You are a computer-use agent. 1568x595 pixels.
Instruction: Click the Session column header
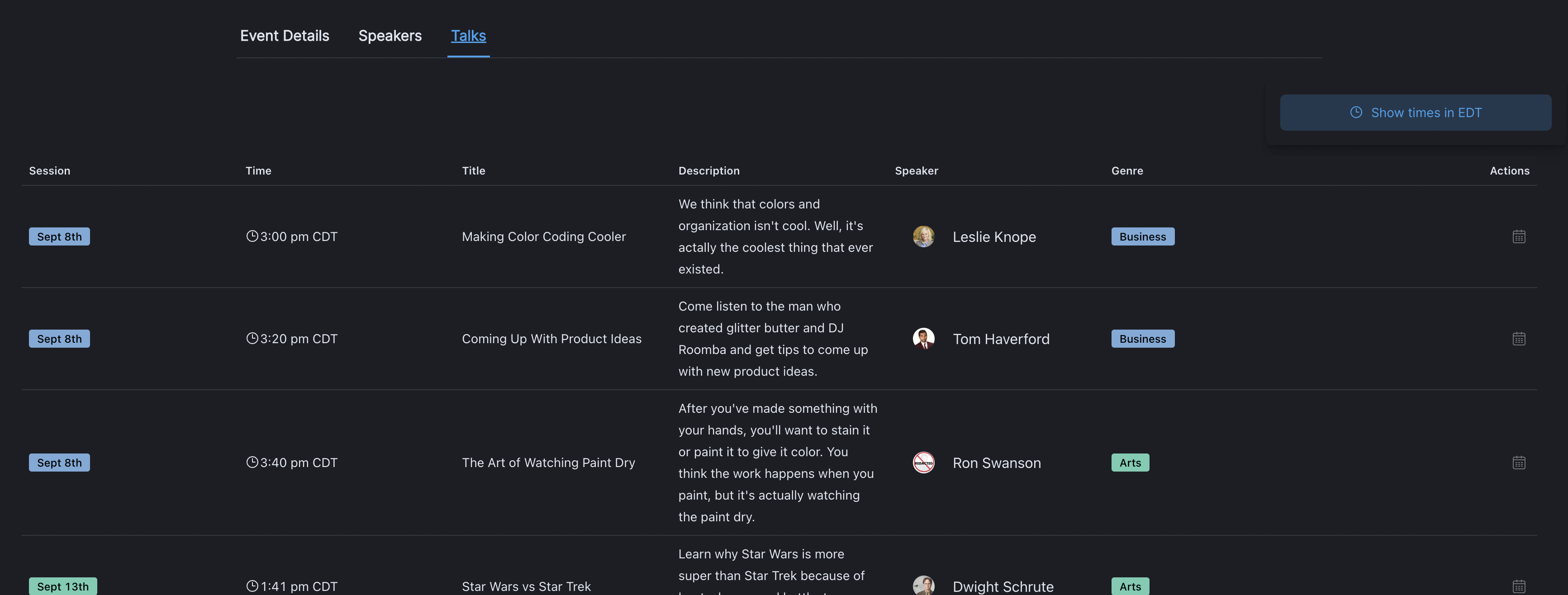49,171
